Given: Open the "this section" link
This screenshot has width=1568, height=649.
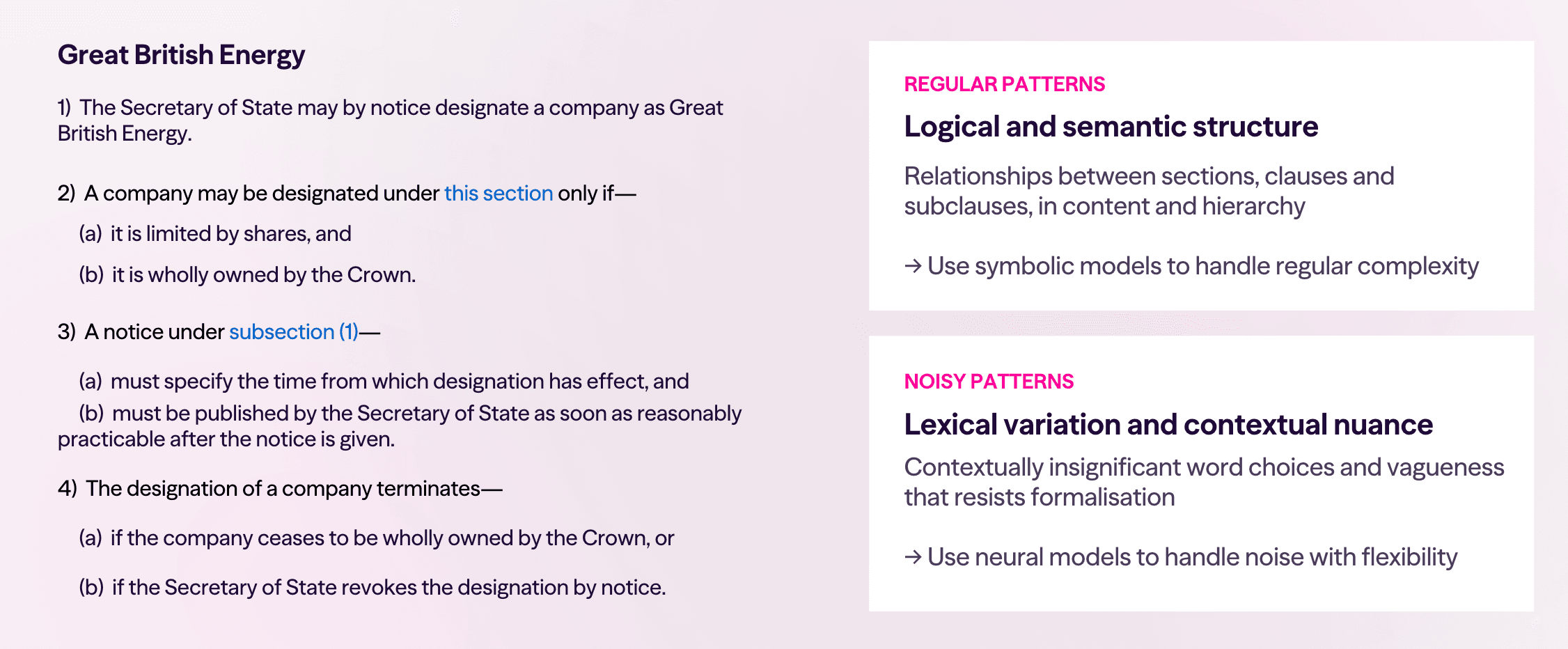Looking at the screenshot, I should point(499,194).
